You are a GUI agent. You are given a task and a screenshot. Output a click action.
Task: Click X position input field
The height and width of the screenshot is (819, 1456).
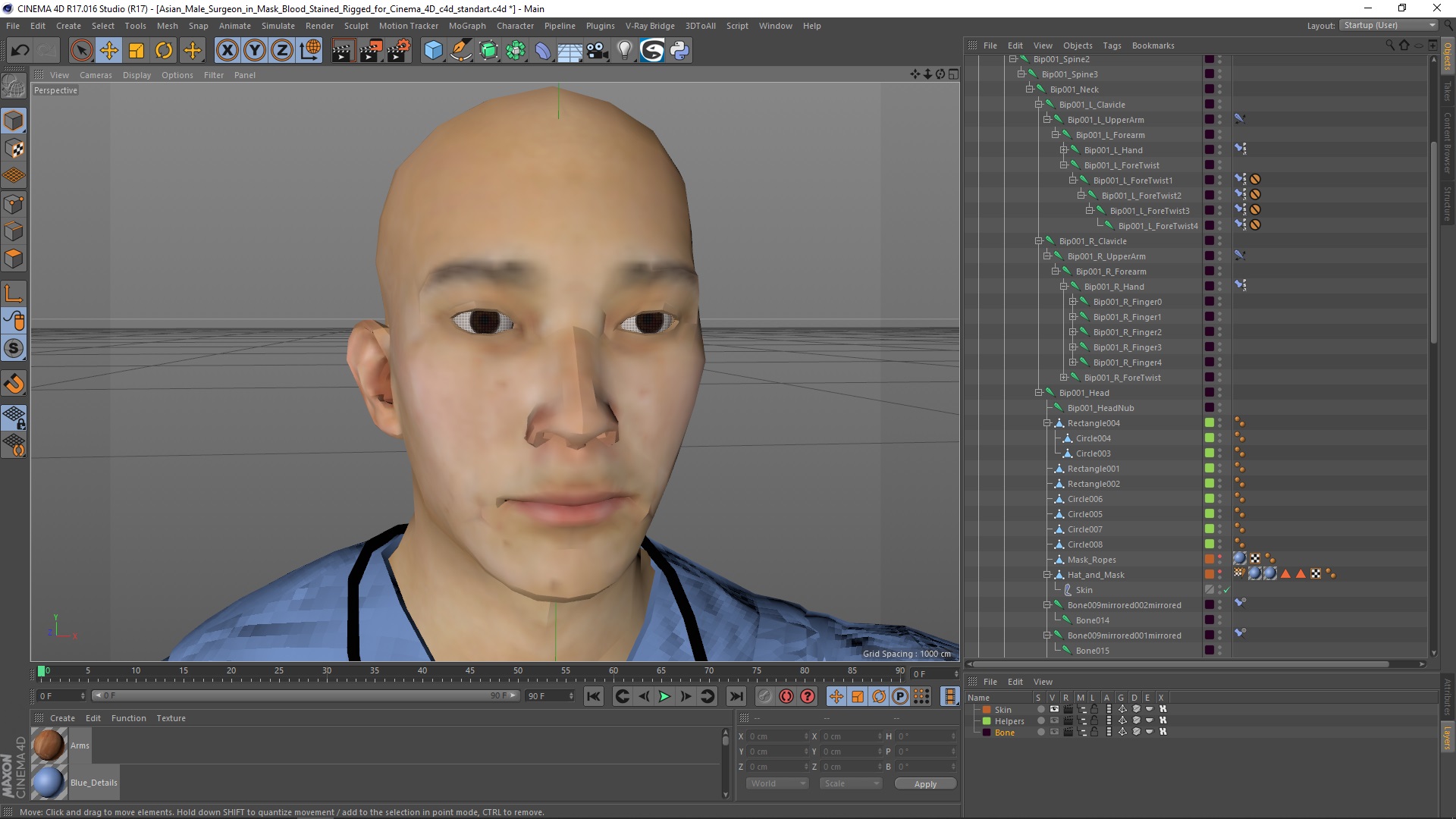coord(779,736)
